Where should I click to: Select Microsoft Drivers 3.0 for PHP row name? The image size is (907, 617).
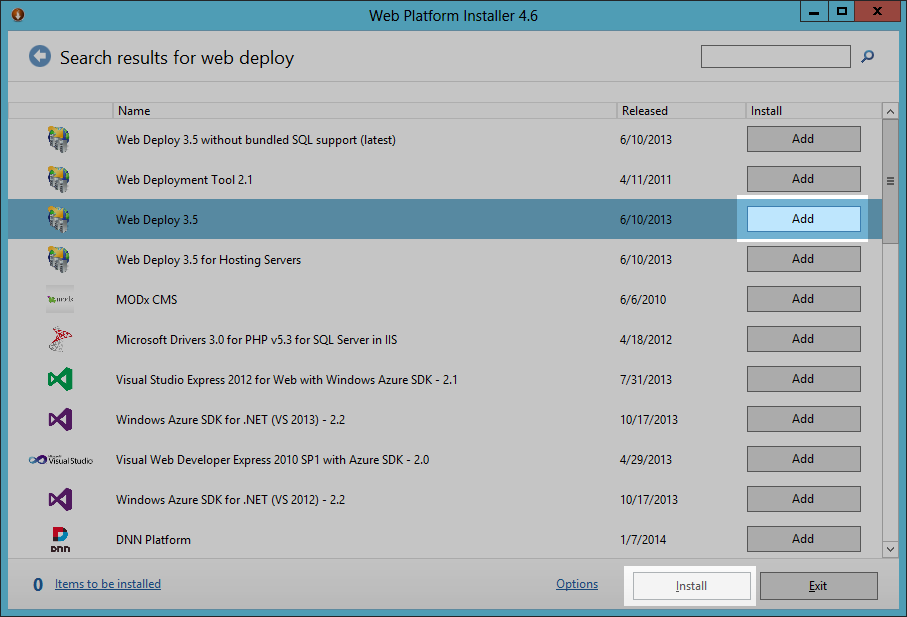pyautogui.click(x=256, y=339)
